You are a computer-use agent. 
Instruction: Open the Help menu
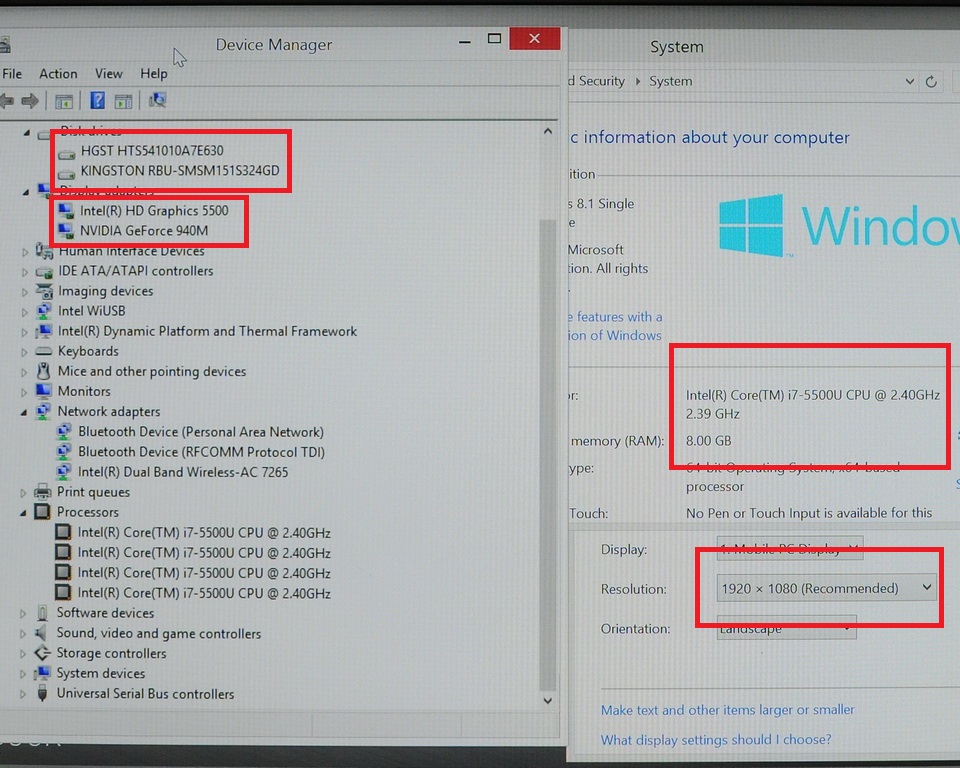pyautogui.click(x=154, y=73)
